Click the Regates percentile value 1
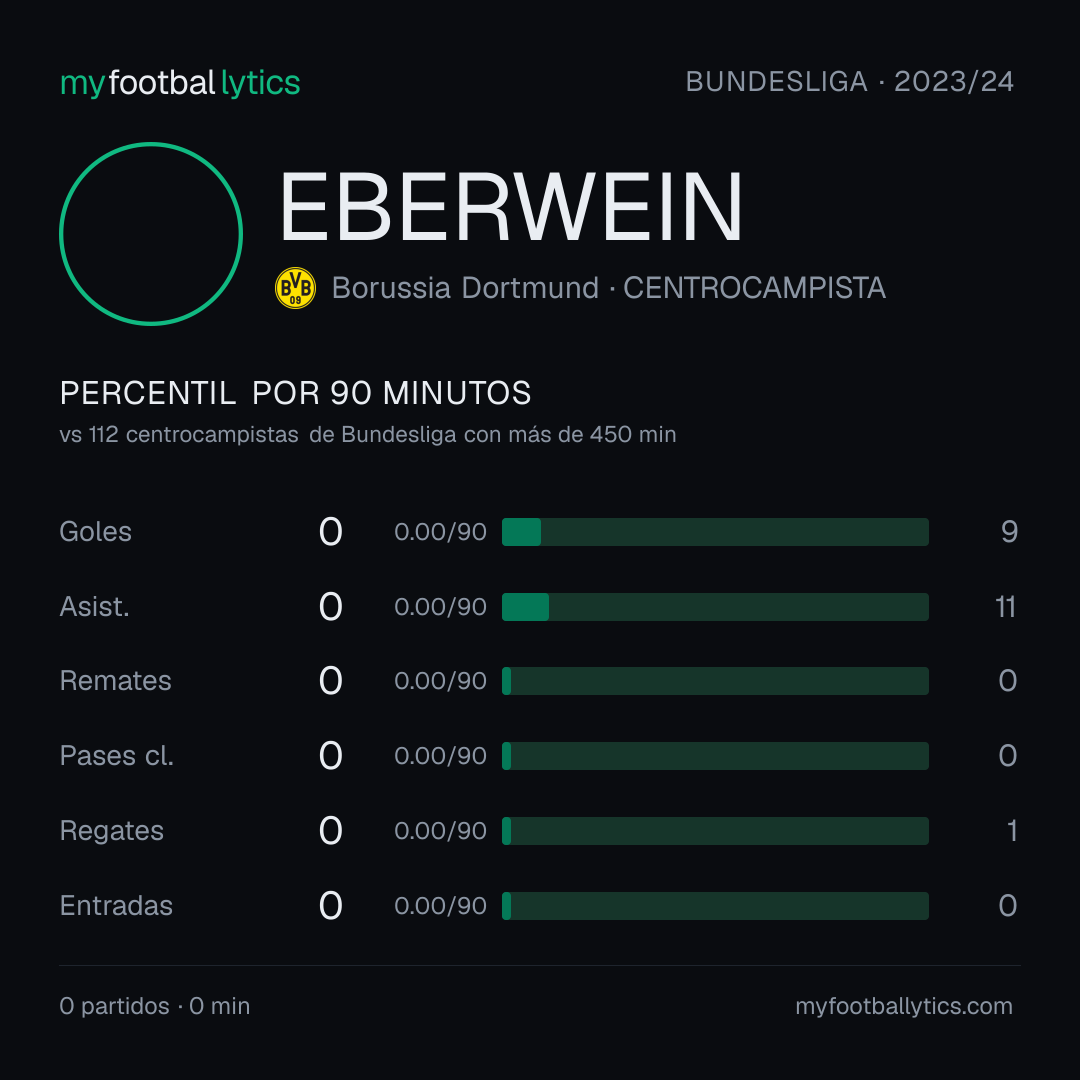This screenshot has width=1080, height=1080. pyautogui.click(x=1012, y=831)
